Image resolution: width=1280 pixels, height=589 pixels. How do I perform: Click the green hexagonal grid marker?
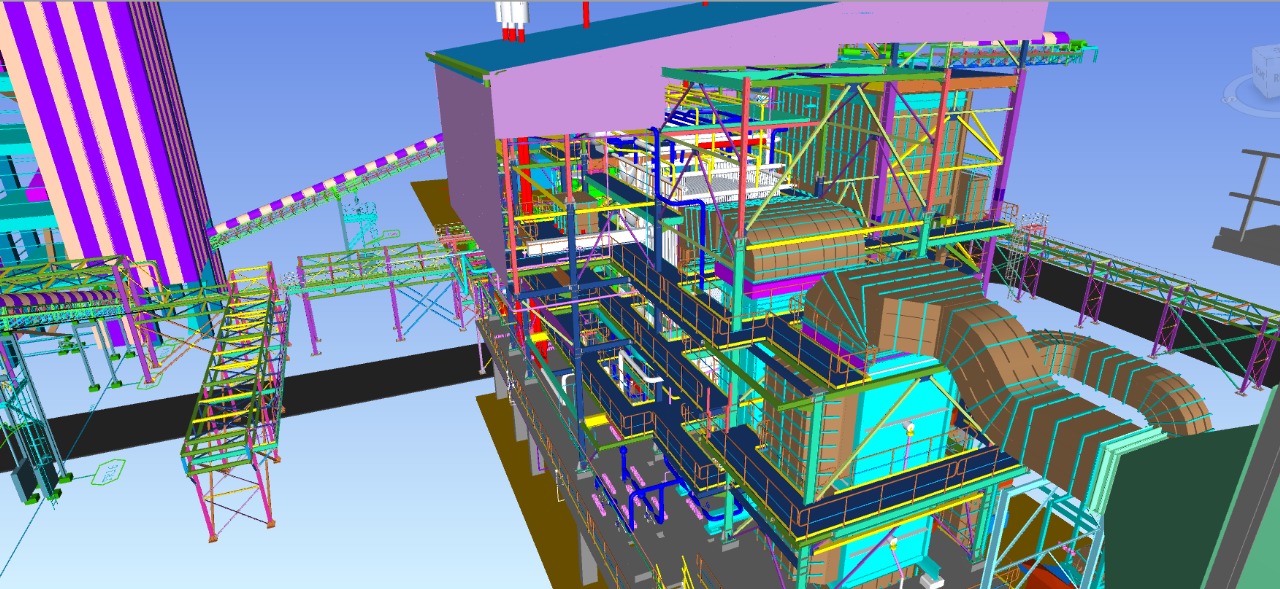(107, 471)
